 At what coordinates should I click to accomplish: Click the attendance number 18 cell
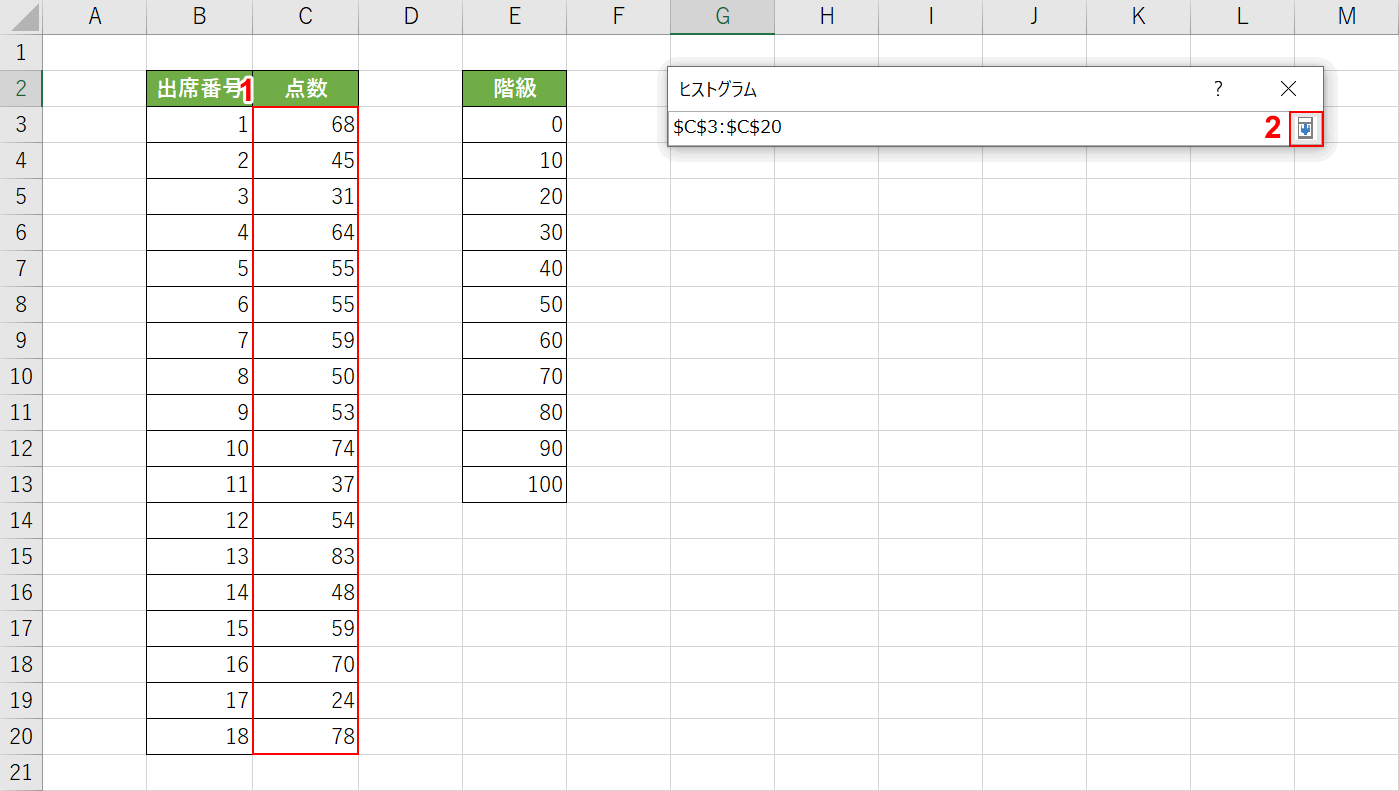[199, 737]
